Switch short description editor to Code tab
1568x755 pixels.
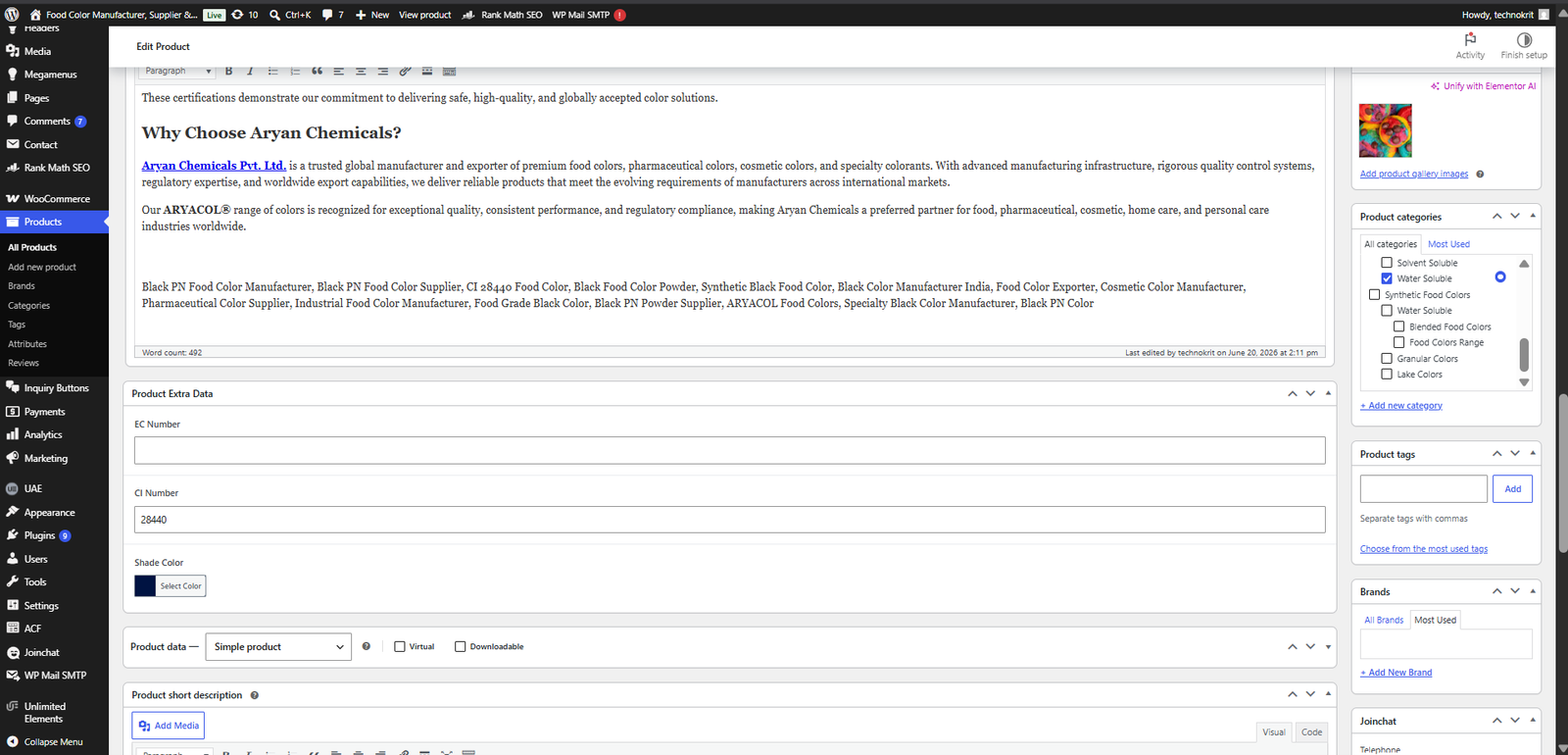tap(1311, 731)
